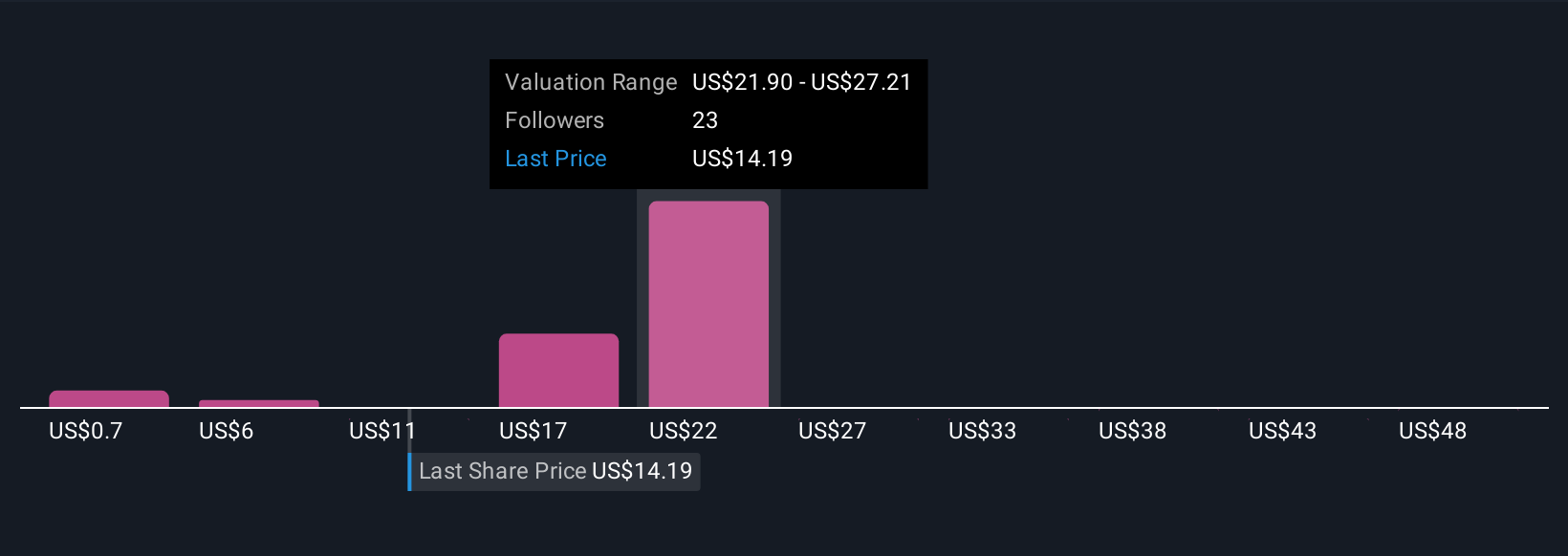Click the US$6 axis label
Viewport: 1568px width, 556px height.
coord(227,431)
